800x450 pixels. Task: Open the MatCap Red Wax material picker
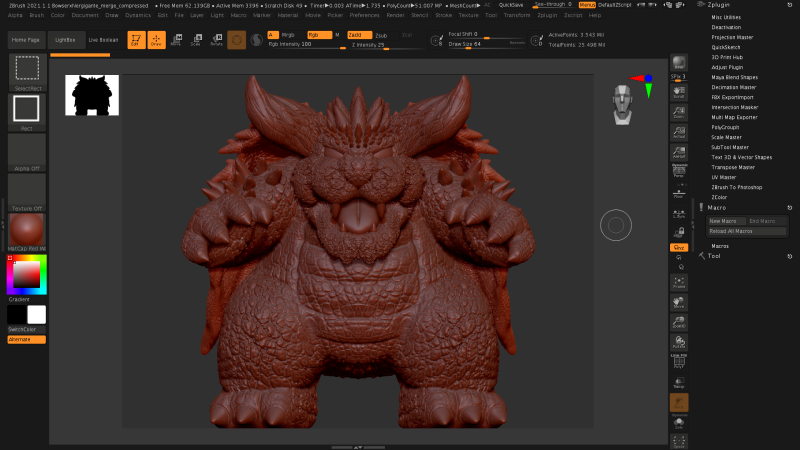[x=27, y=231]
